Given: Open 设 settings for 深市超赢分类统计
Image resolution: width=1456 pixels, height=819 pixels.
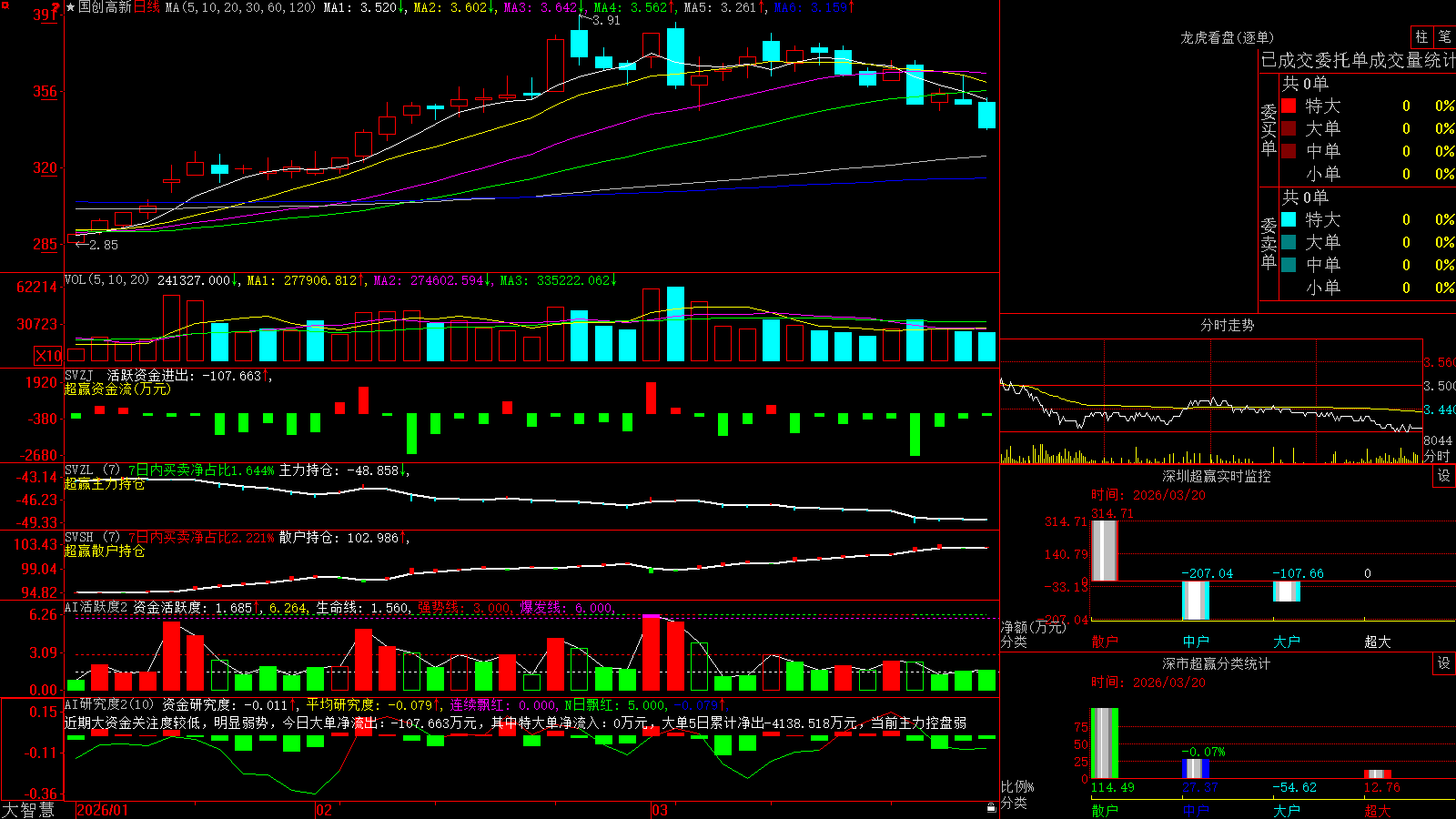Looking at the screenshot, I should point(1444,663).
